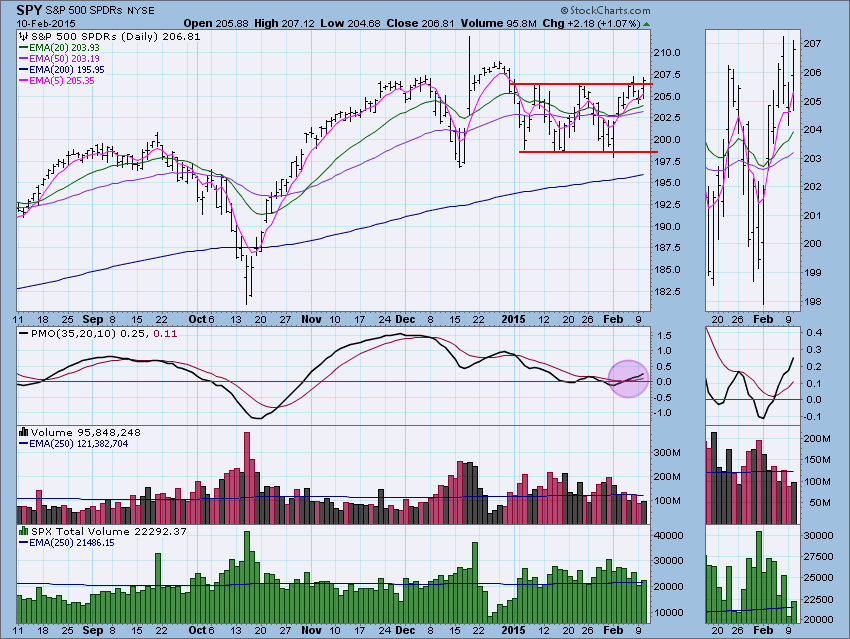Click the 198 label on zoomed price scale
850x639 pixels.
[812, 302]
